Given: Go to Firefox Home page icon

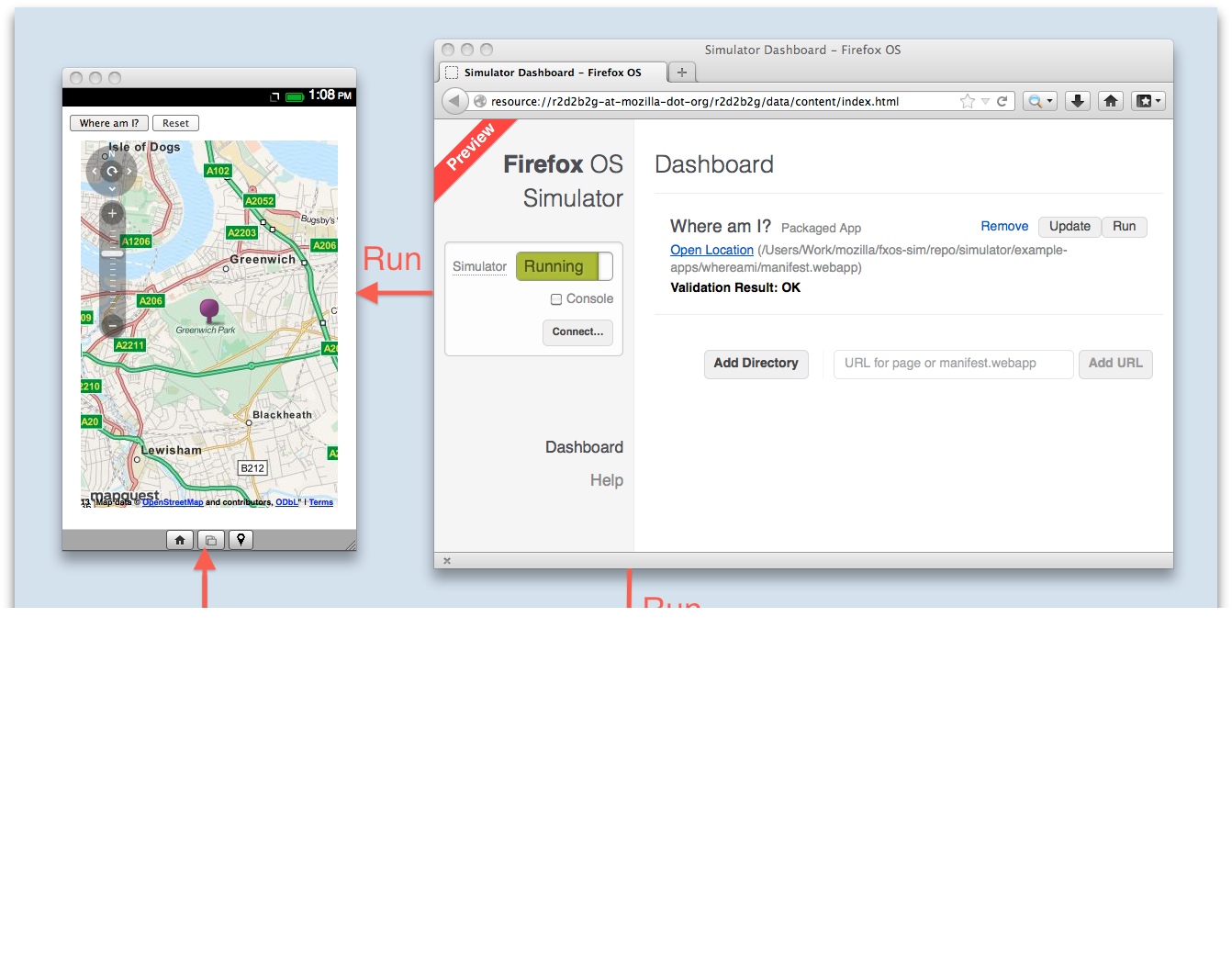Looking at the screenshot, I should [1111, 101].
